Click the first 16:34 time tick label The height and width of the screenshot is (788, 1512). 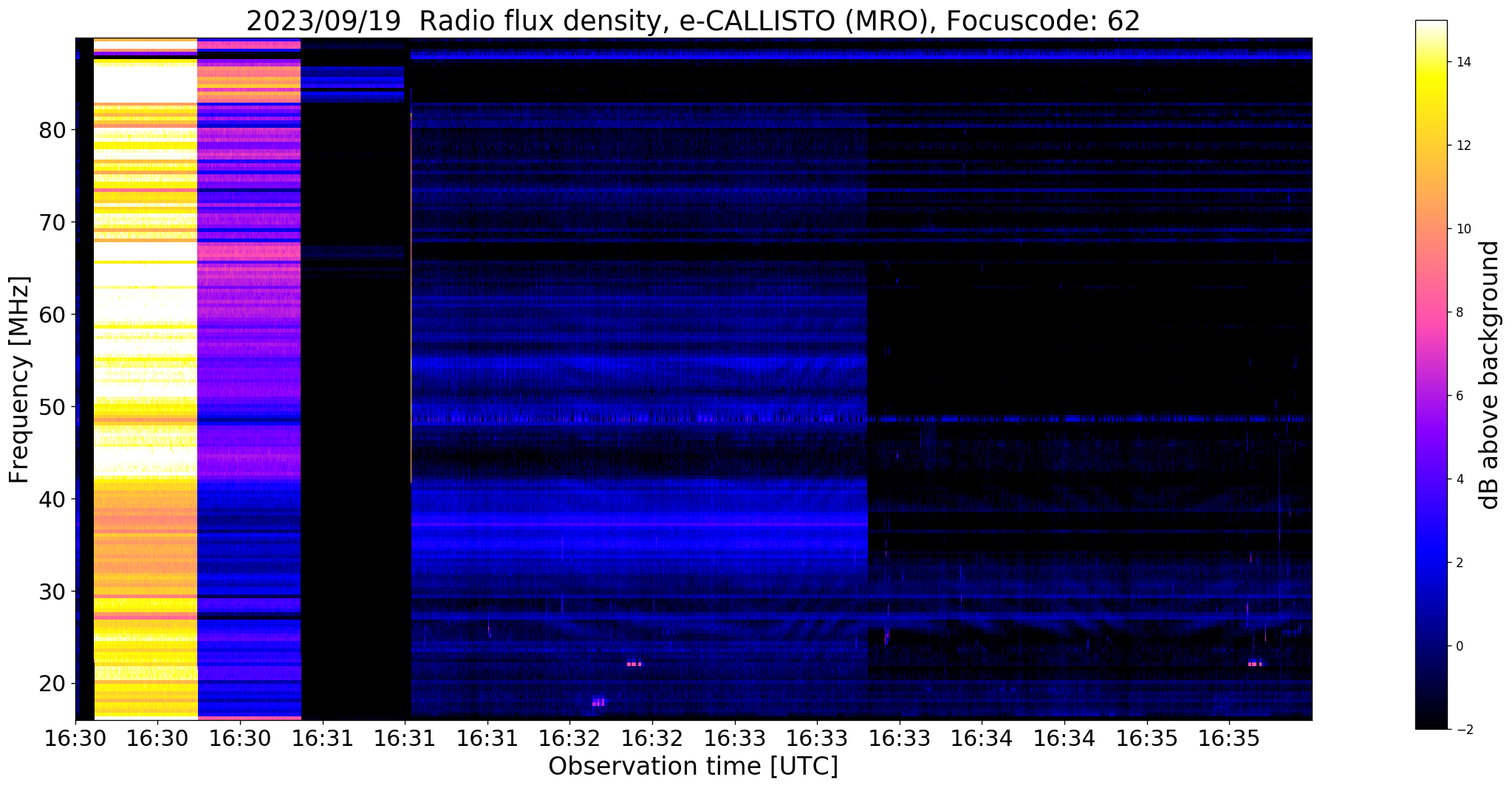(982, 738)
